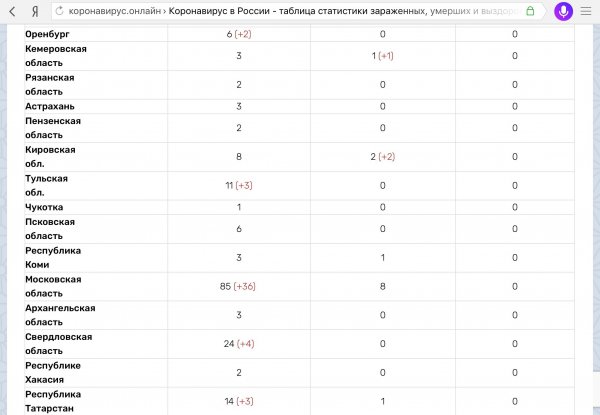Click the Оренбург region name
Image resolution: width=600 pixels, height=415 pixels.
tap(50, 33)
